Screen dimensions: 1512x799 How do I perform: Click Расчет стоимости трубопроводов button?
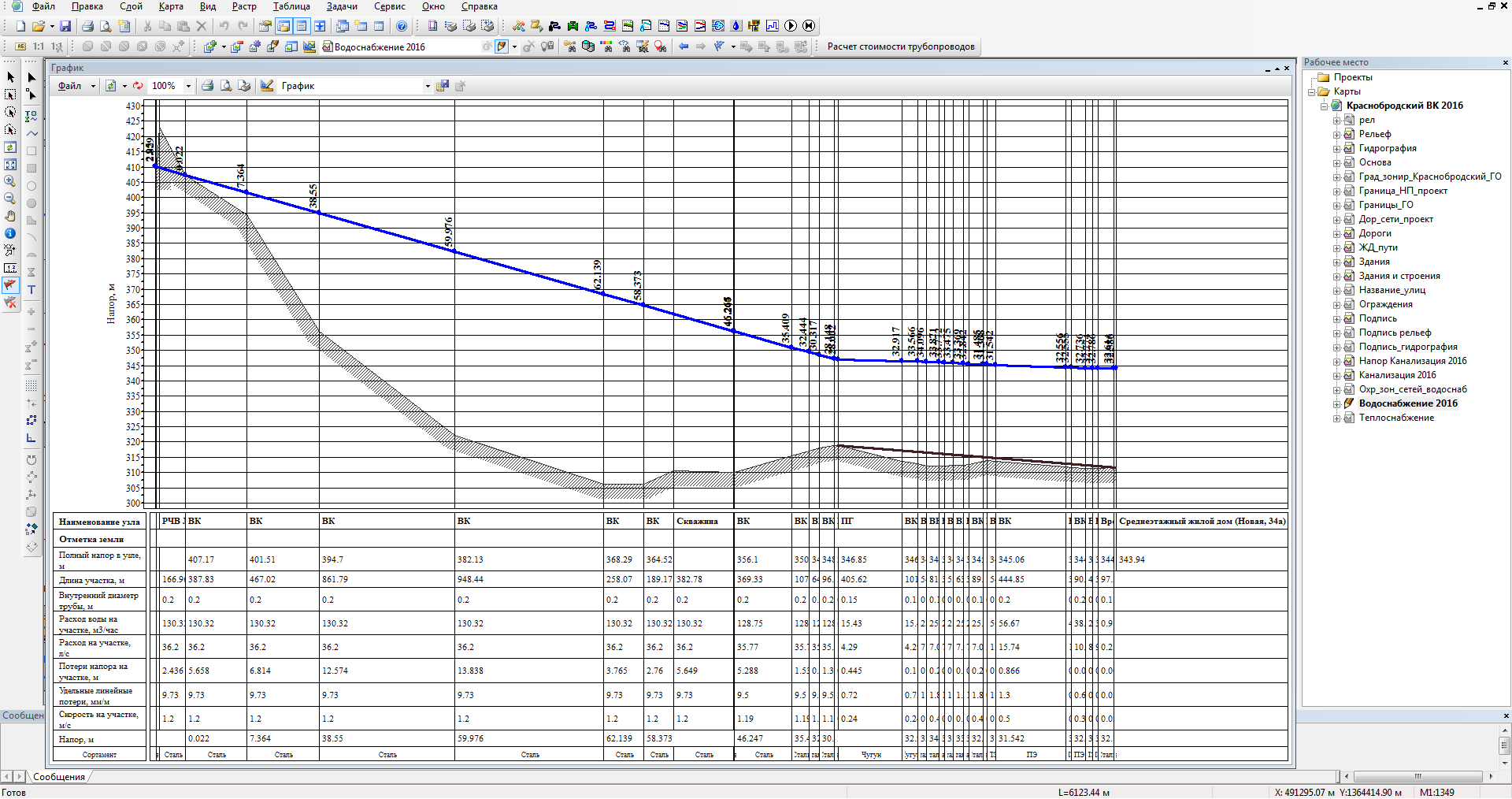pos(900,46)
